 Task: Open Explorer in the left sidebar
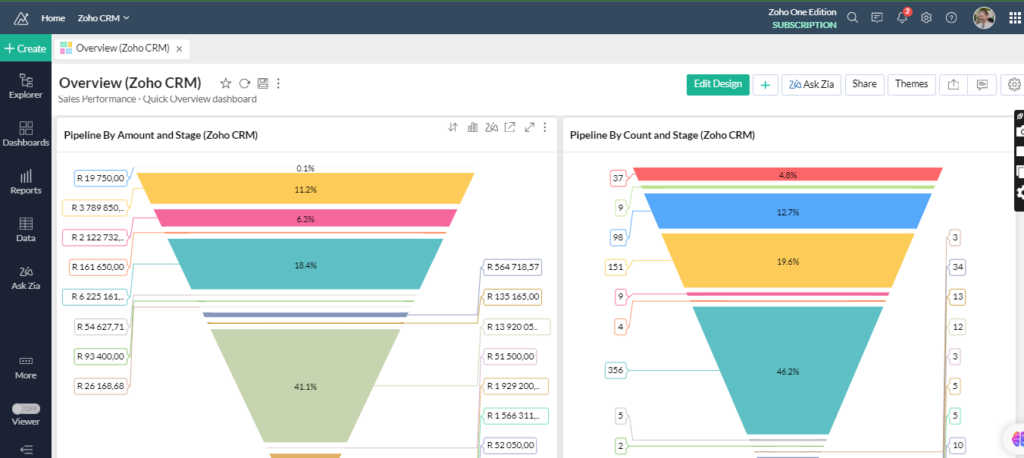coord(25,86)
